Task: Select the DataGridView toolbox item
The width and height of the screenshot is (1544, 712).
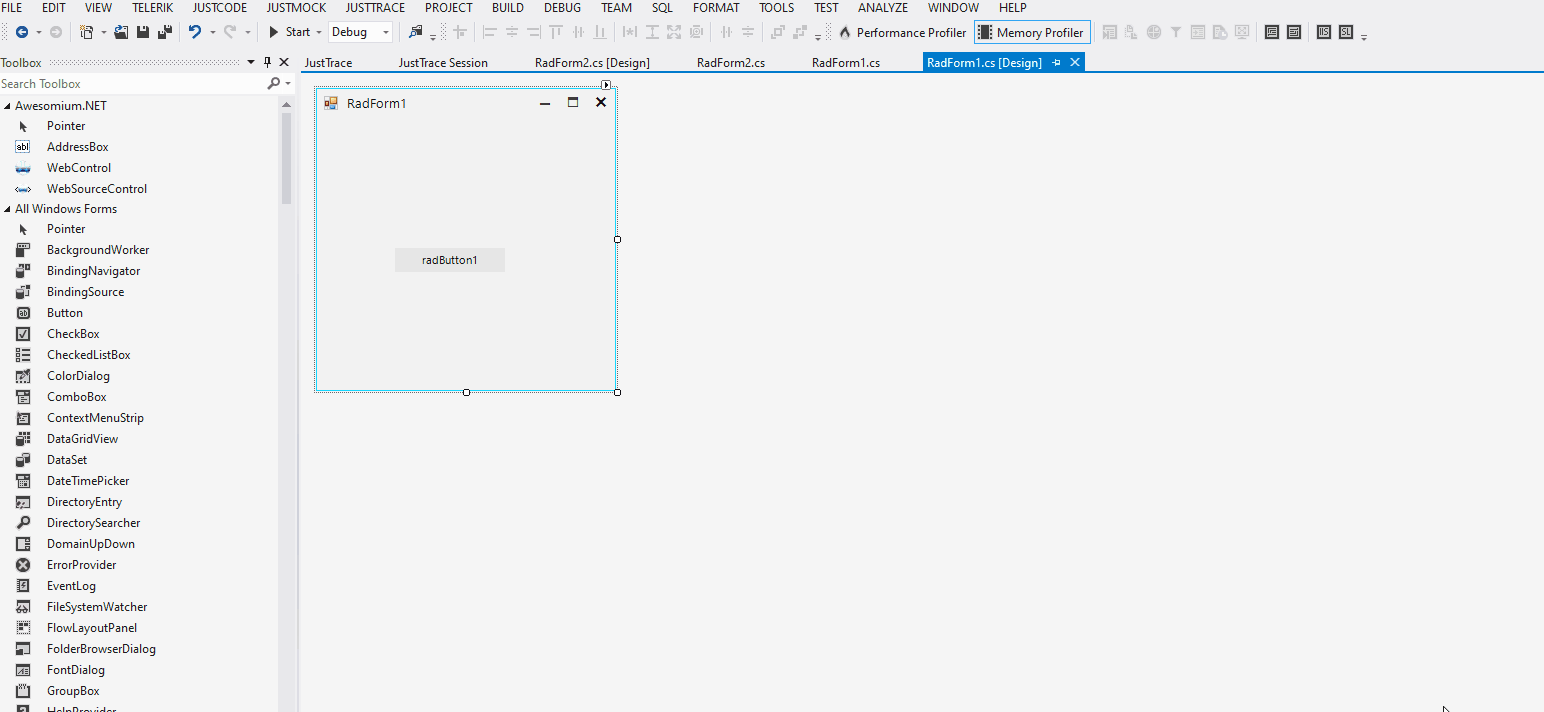Action: [x=82, y=439]
